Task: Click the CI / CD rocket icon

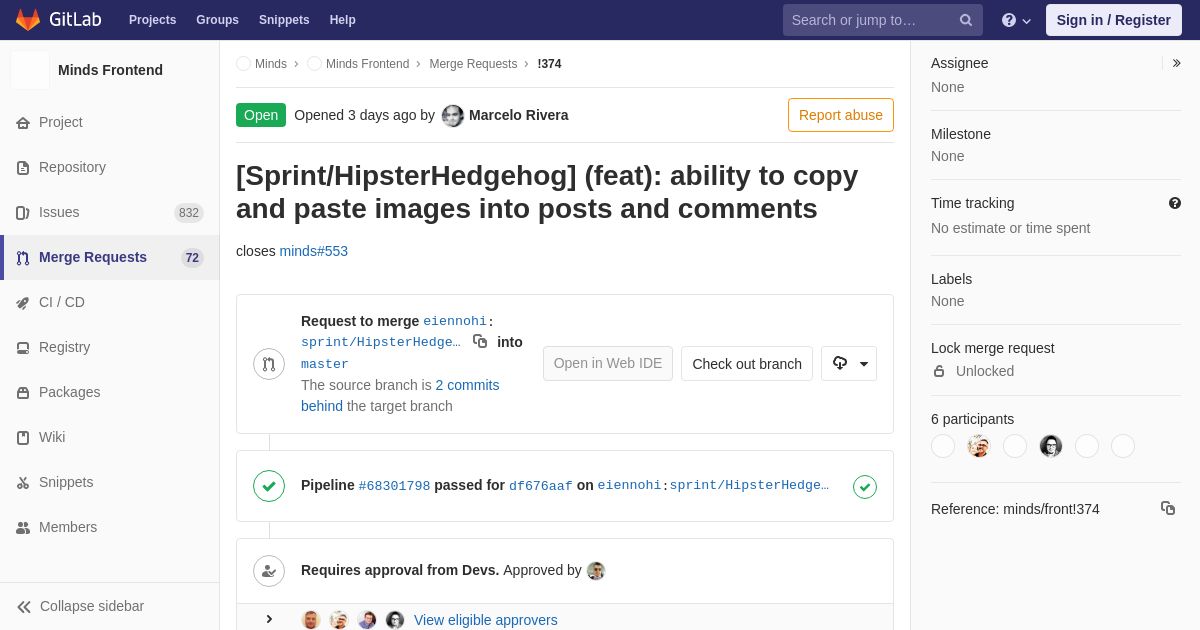Action: pyautogui.click(x=23, y=303)
